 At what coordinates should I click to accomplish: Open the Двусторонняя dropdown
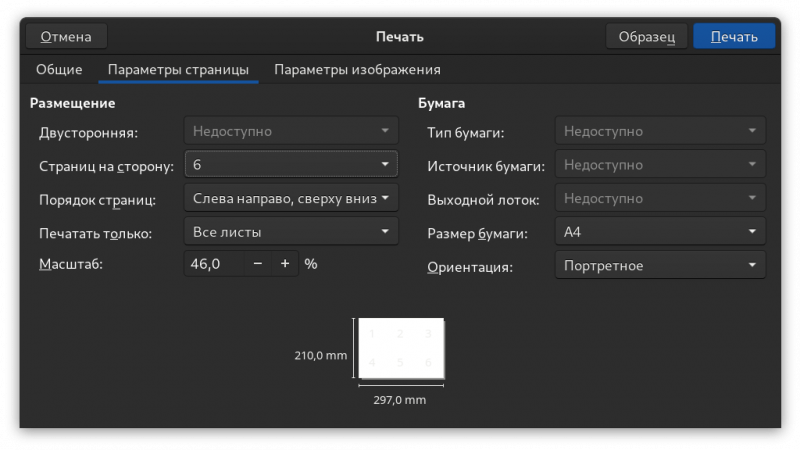click(x=291, y=131)
